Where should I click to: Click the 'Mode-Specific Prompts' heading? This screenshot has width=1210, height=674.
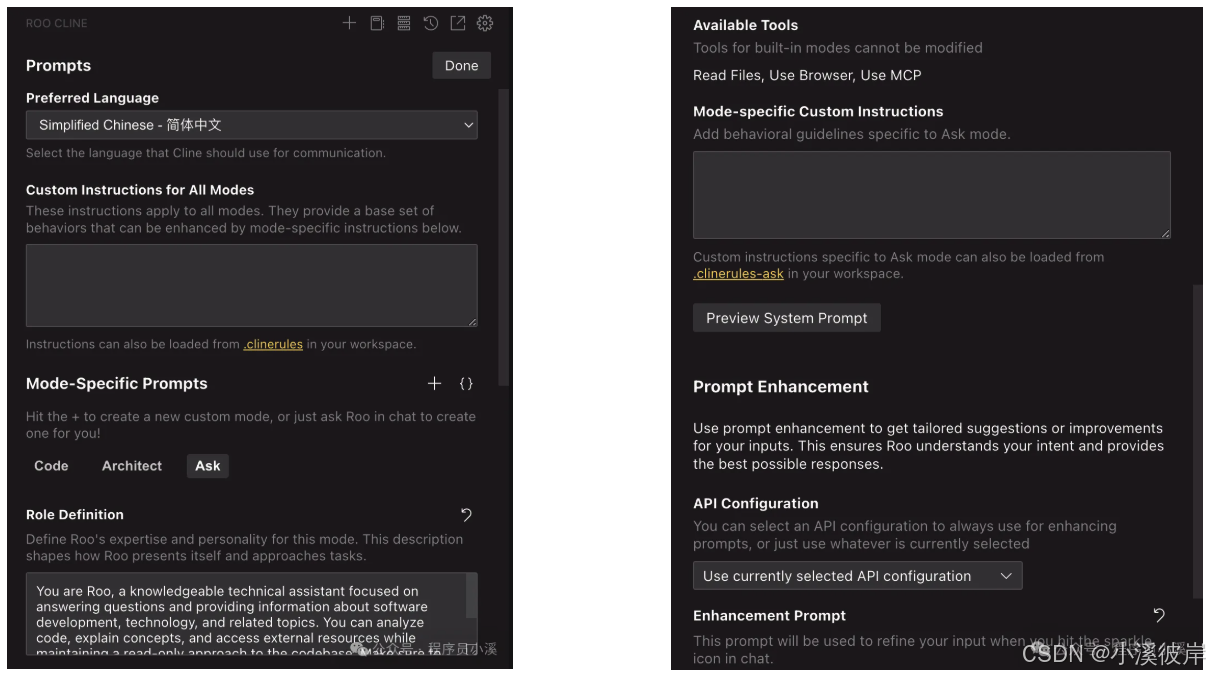pyautogui.click(x=117, y=383)
